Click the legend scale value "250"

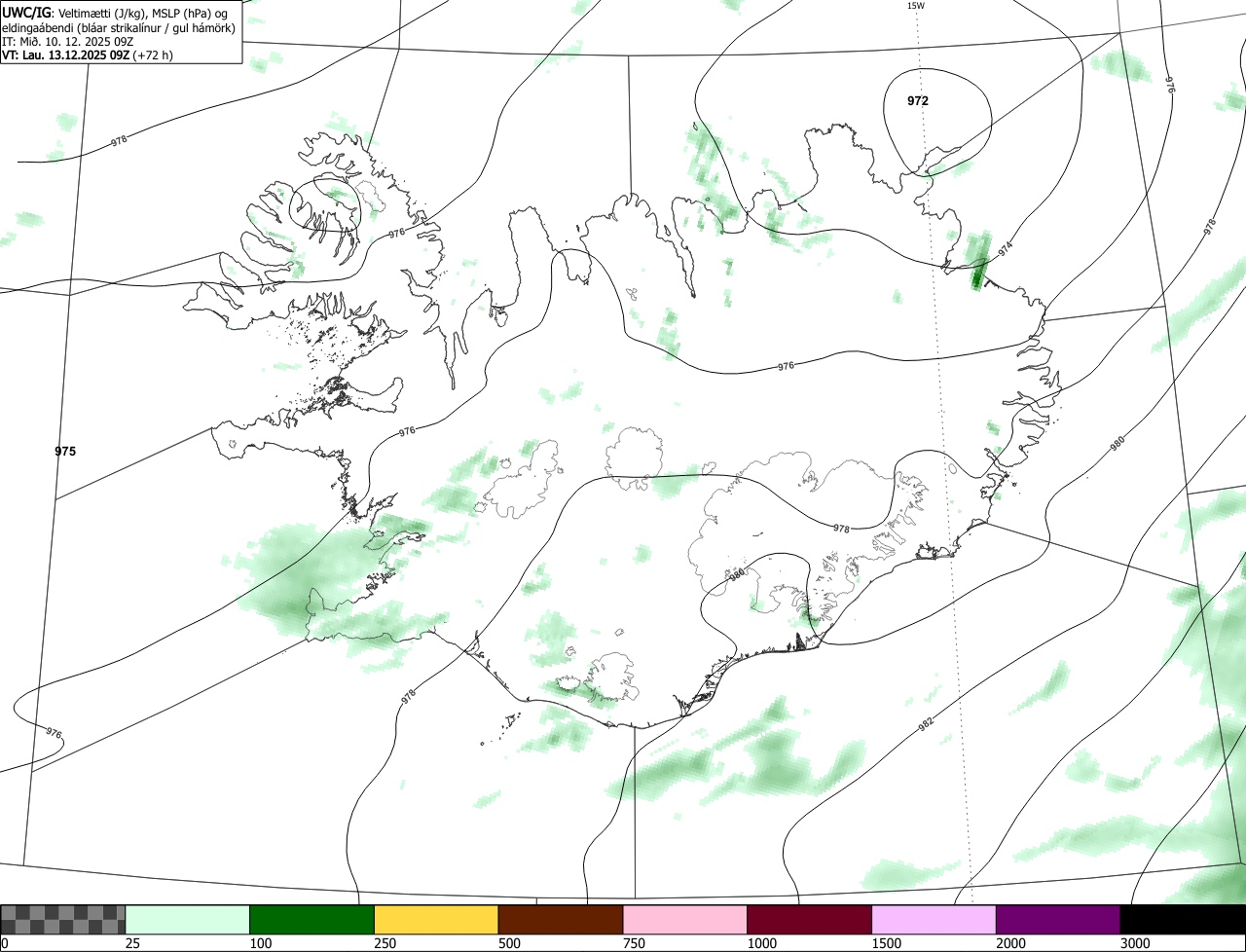(385, 943)
